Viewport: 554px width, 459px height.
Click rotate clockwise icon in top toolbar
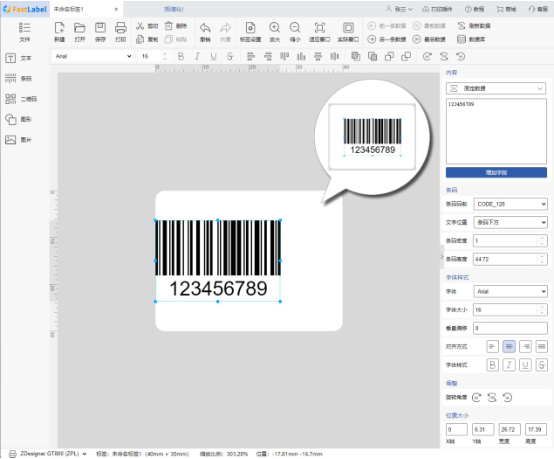coord(427,56)
